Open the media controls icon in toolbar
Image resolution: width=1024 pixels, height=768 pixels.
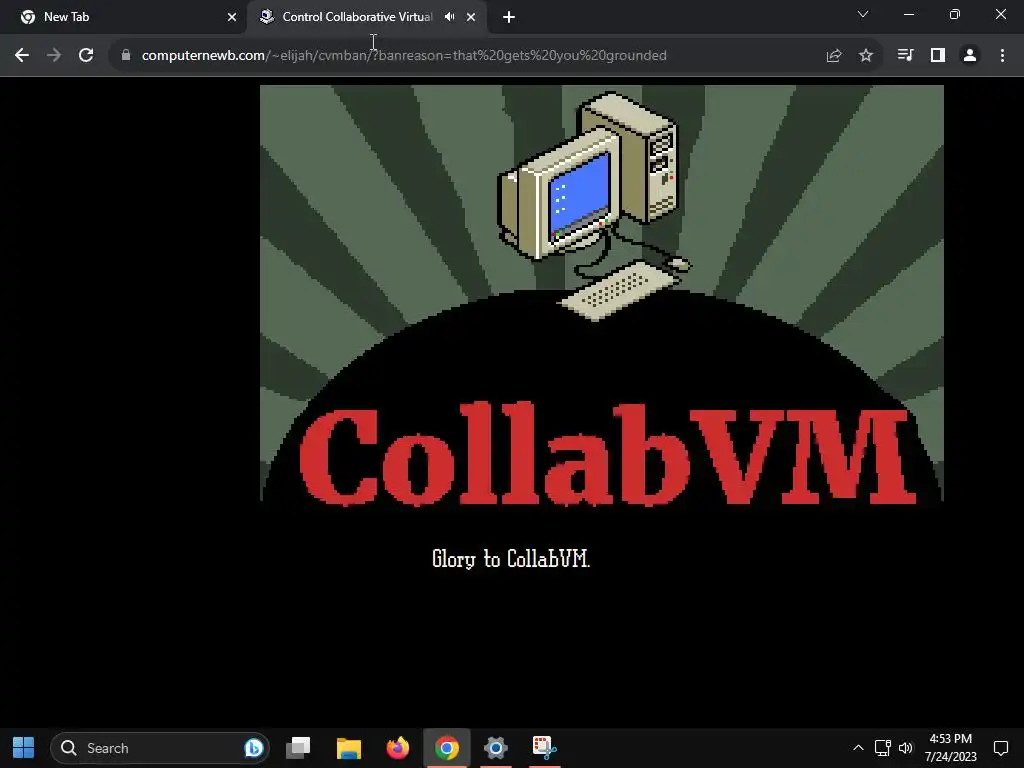click(905, 56)
